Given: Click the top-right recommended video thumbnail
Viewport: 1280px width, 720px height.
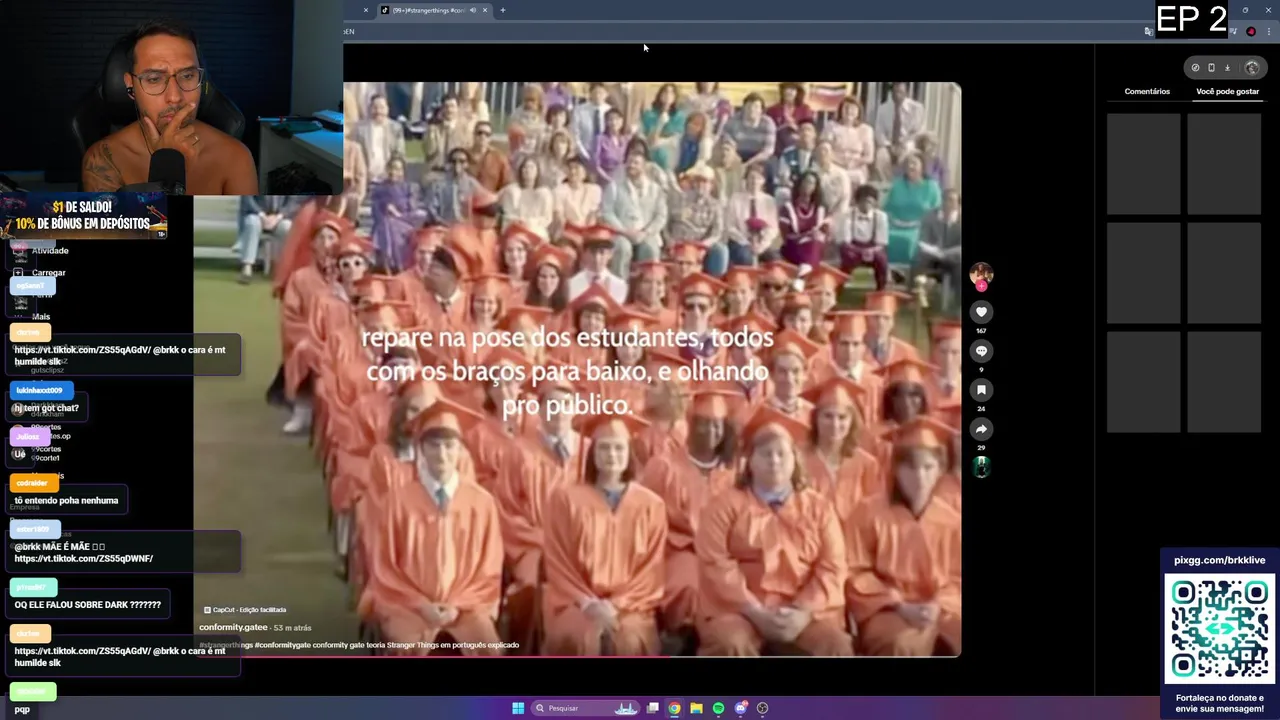Looking at the screenshot, I should [1224, 164].
